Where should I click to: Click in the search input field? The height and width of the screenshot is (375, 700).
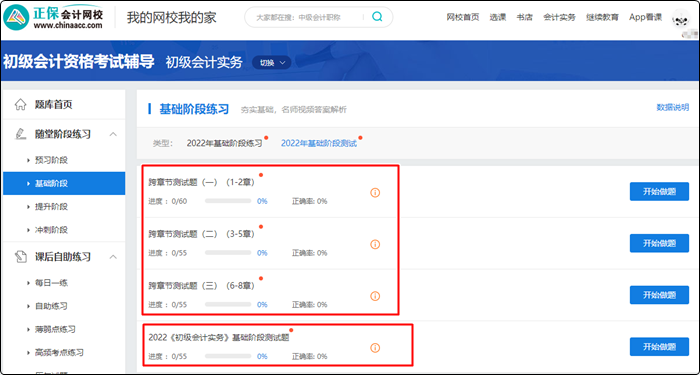point(308,17)
